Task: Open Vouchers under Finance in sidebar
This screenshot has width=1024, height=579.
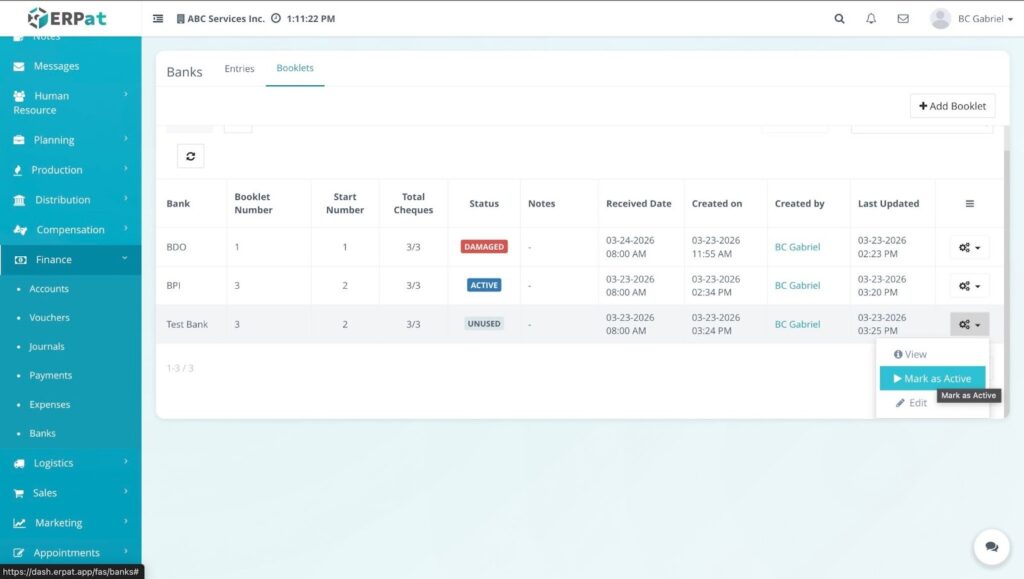Action: coord(49,318)
